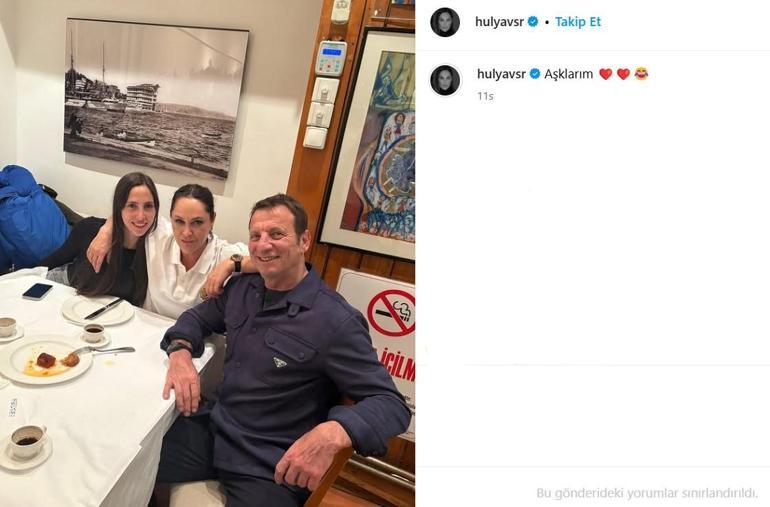770x507 pixels.
Task: Click the first red heart emoji
Action: click(605, 74)
